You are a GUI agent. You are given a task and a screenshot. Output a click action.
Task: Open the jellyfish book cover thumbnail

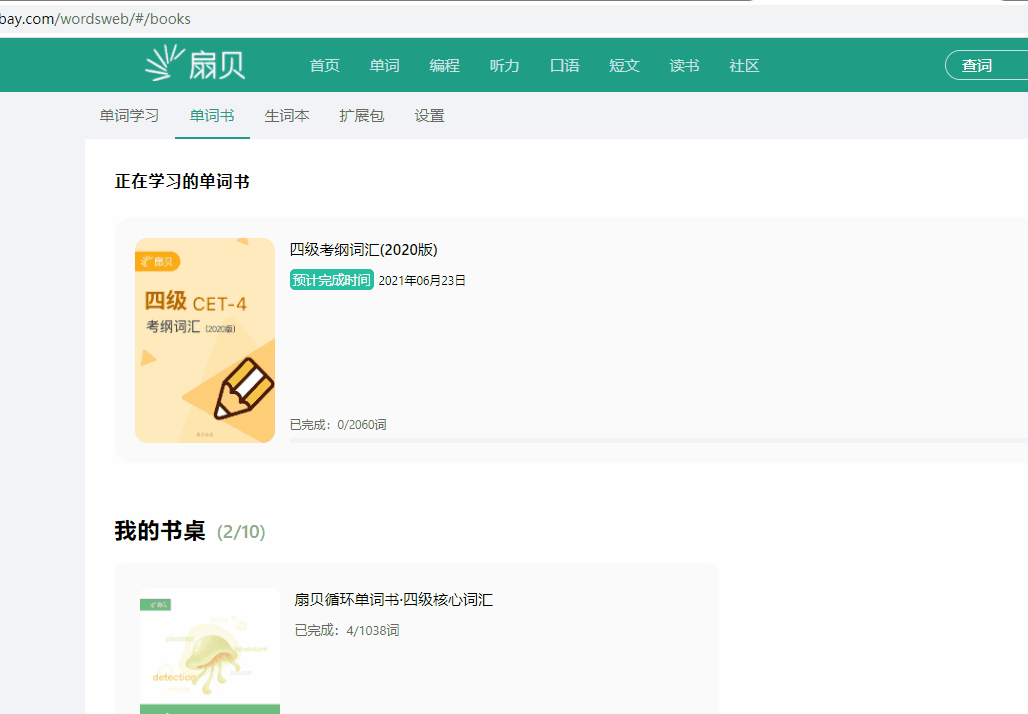(x=210, y=651)
